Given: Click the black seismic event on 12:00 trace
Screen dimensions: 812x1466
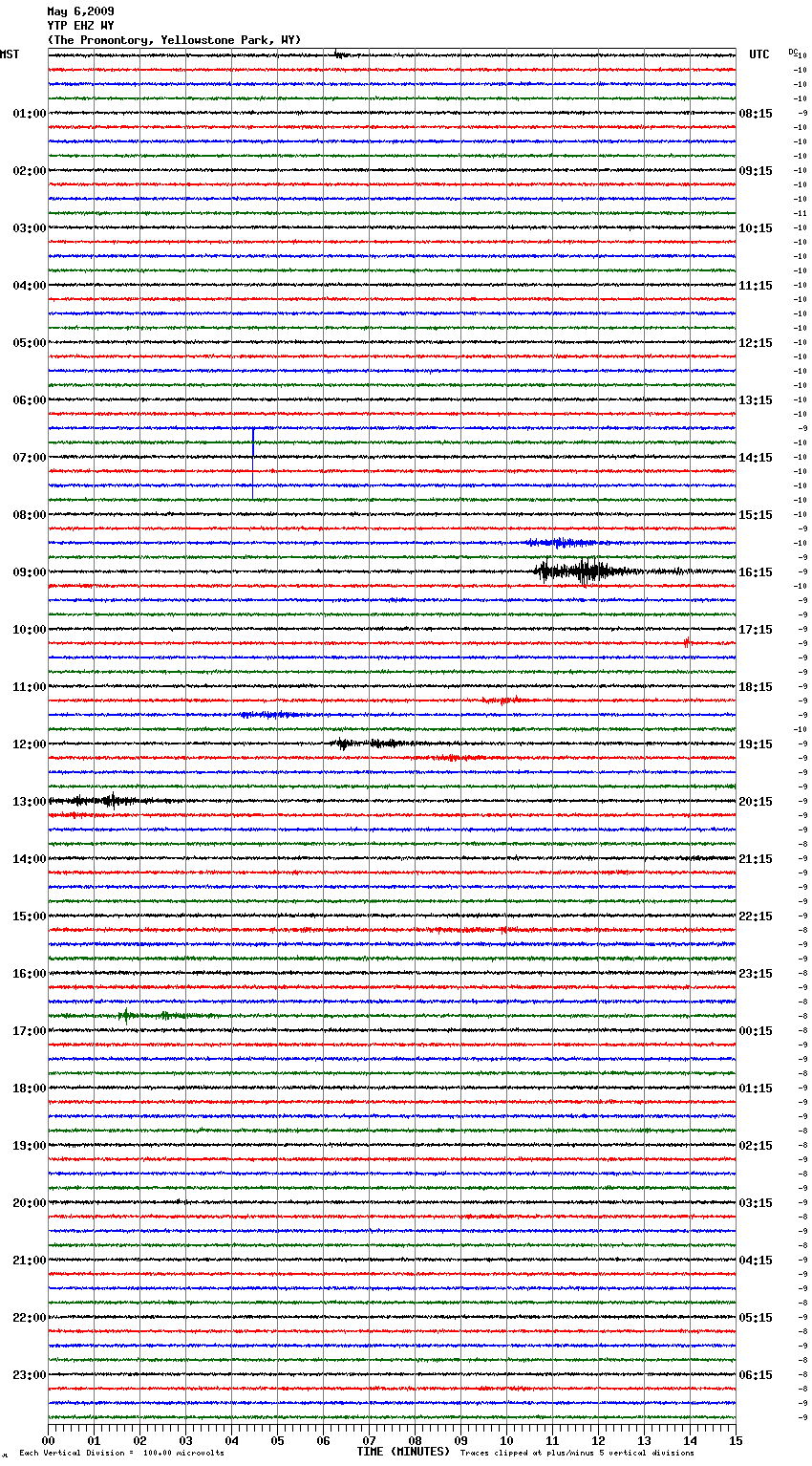Looking at the screenshot, I should [373, 743].
